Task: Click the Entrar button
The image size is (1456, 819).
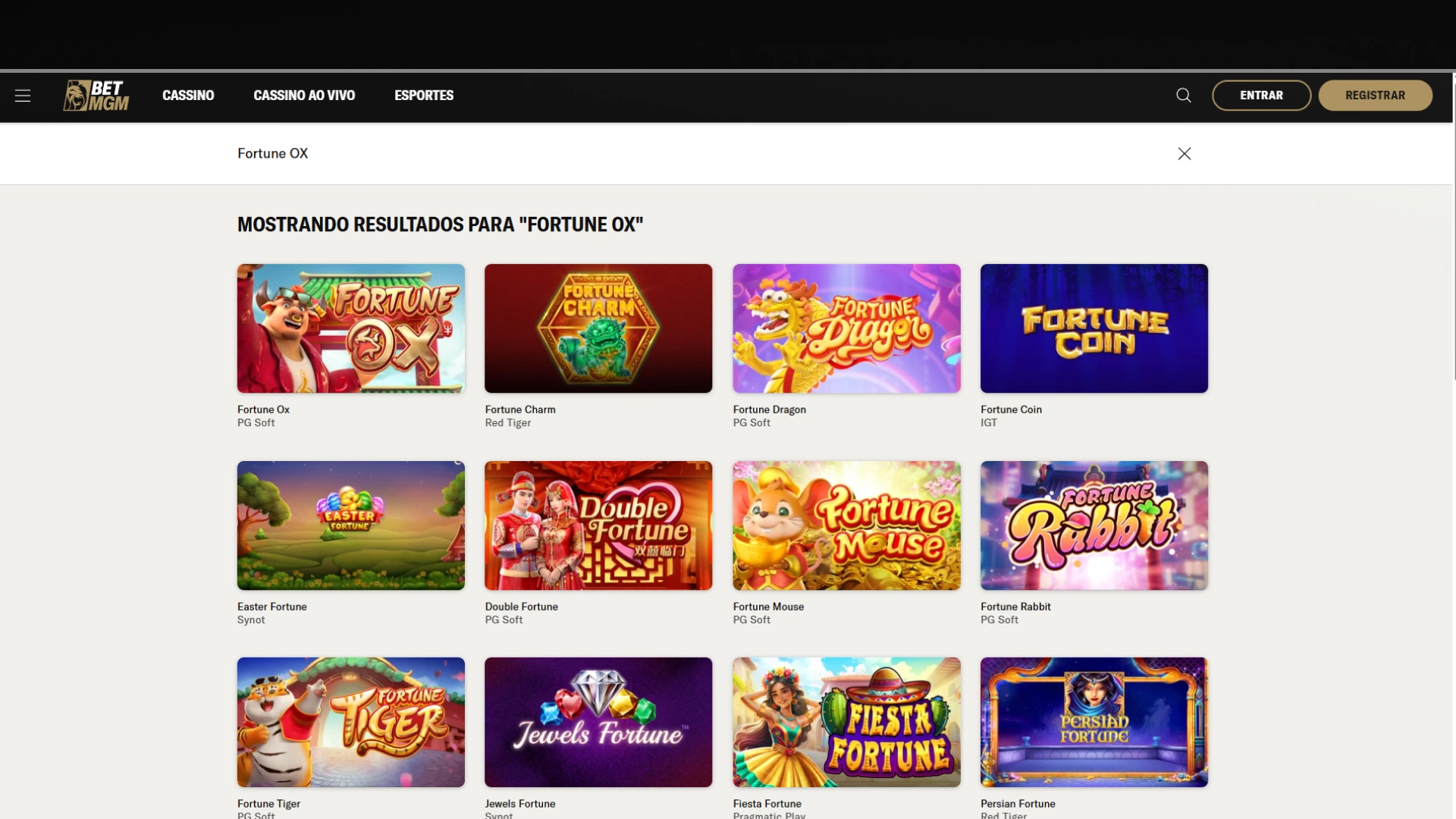Action: click(x=1261, y=96)
